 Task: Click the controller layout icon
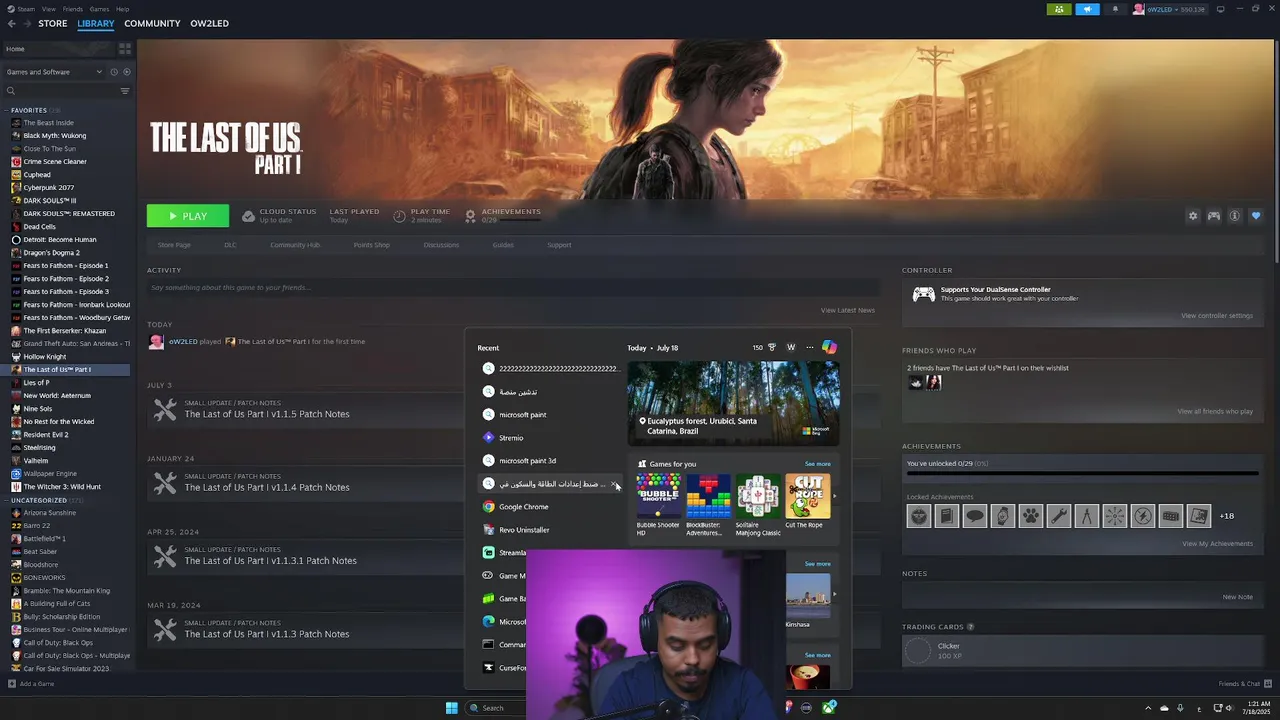[x=1214, y=216]
